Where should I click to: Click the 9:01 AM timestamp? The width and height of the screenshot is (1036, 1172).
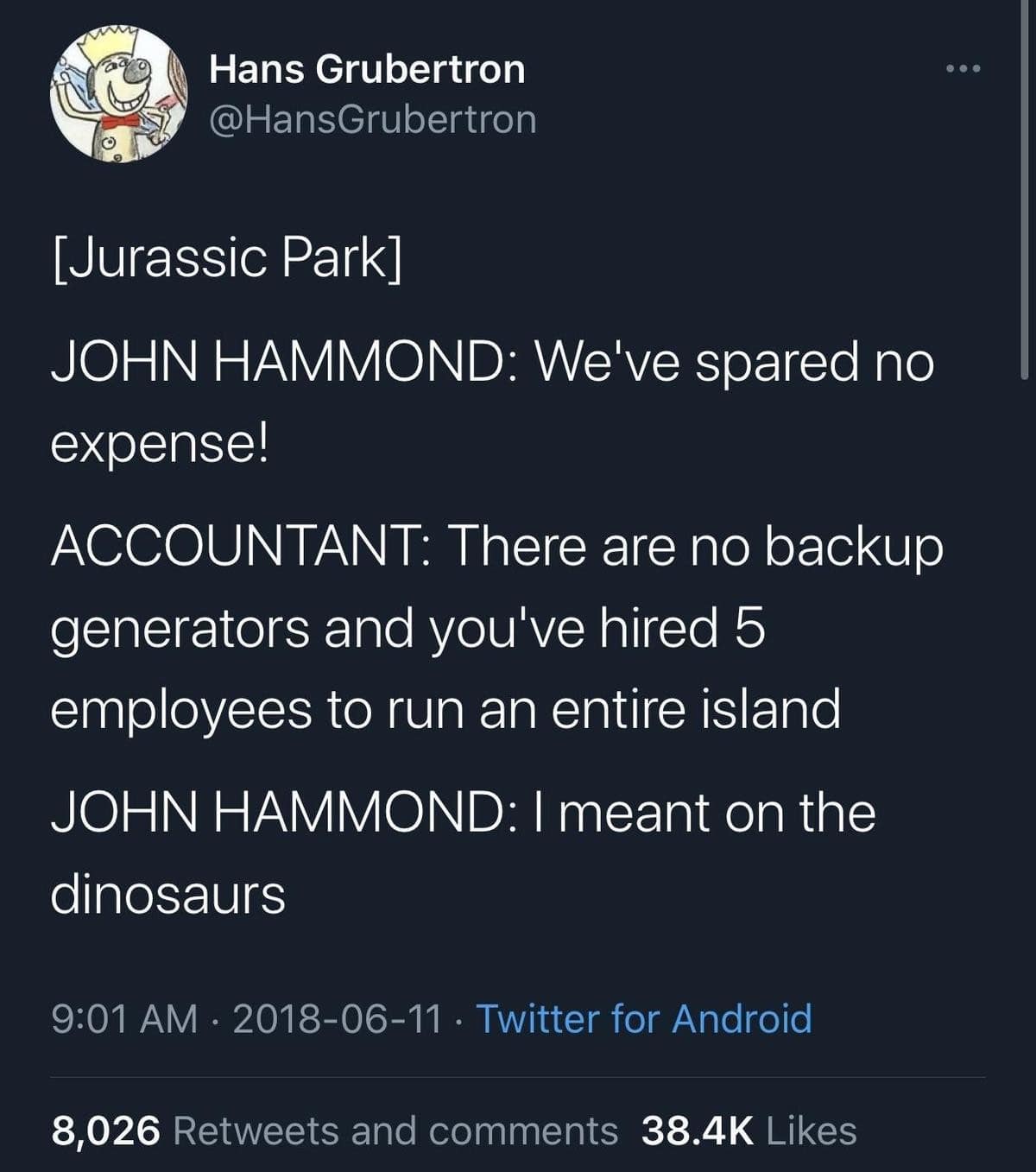tap(124, 1018)
